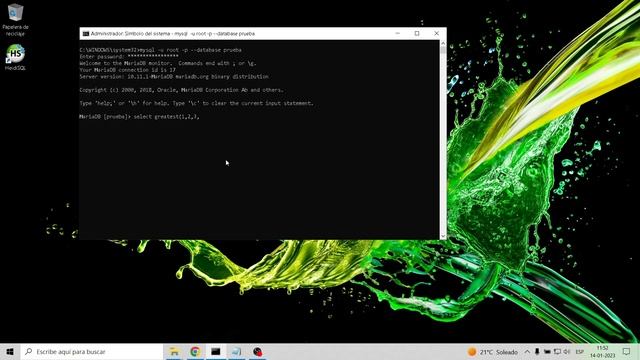Open the volume speaker tray icon
Viewport: 640px width, 360px height.
click(x=567, y=352)
